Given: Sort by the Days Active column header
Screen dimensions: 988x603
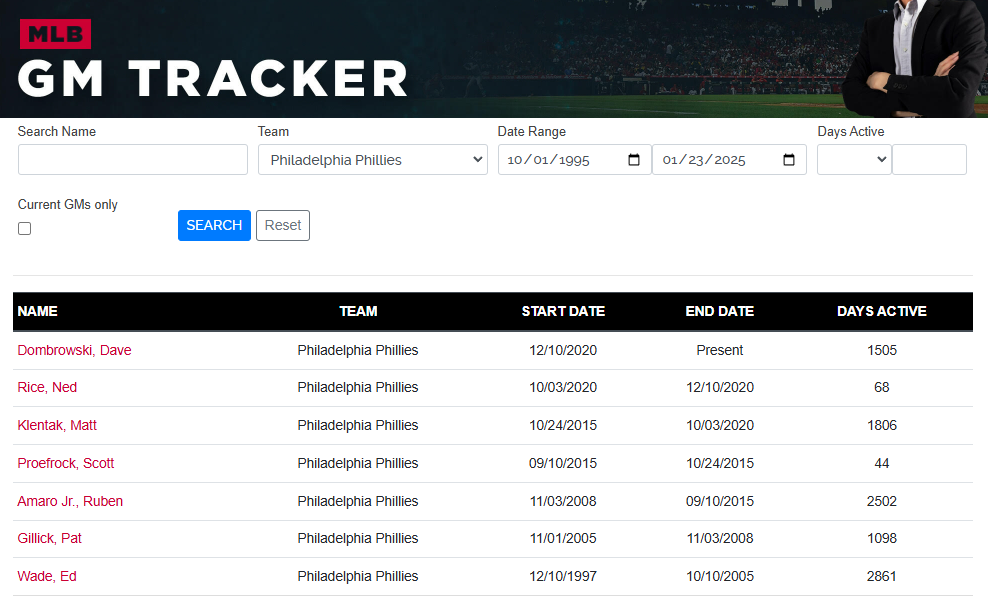Looking at the screenshot, I should point(881,311).
